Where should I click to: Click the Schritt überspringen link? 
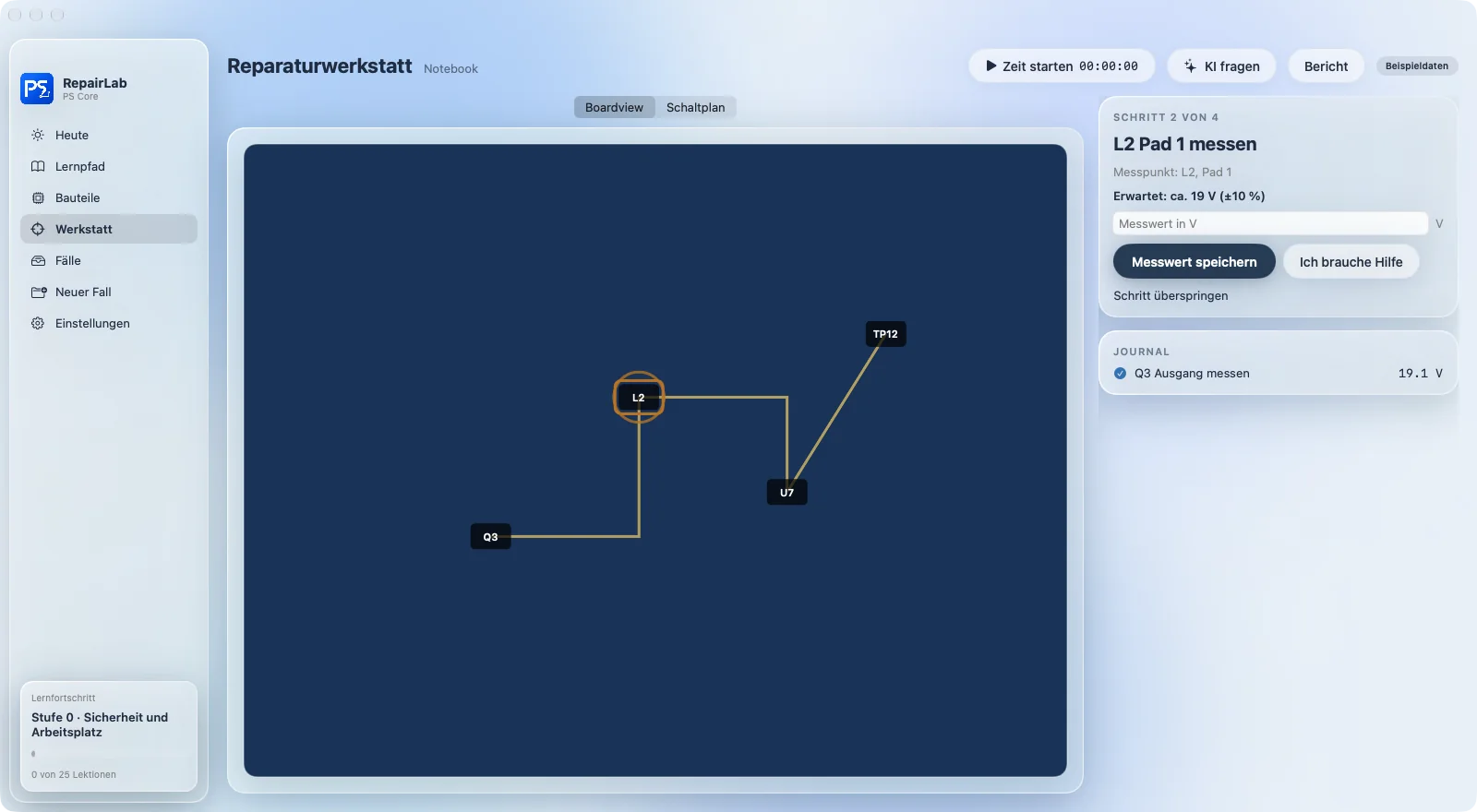pyautogui.click(x=1171, y=296)
